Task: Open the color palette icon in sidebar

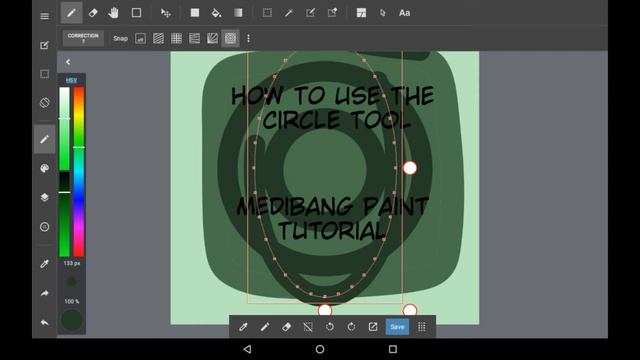Action: [x=44, y=168]
